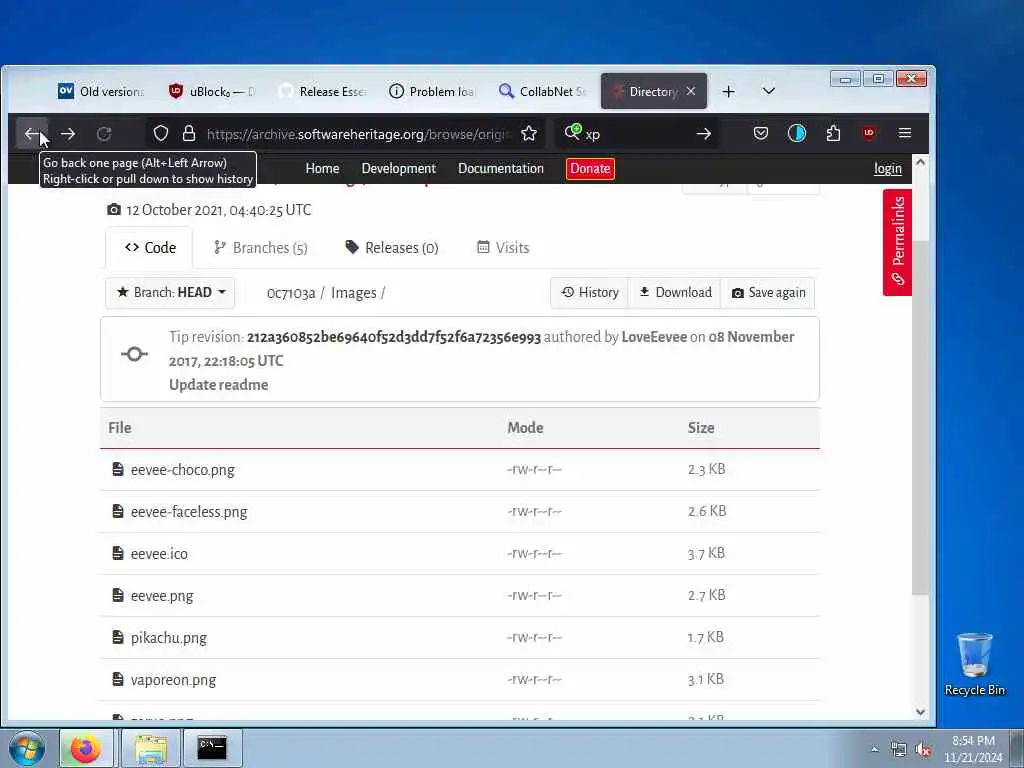Open the Extensions puzzle icon

pyautogui.click(x=833, y=134)
